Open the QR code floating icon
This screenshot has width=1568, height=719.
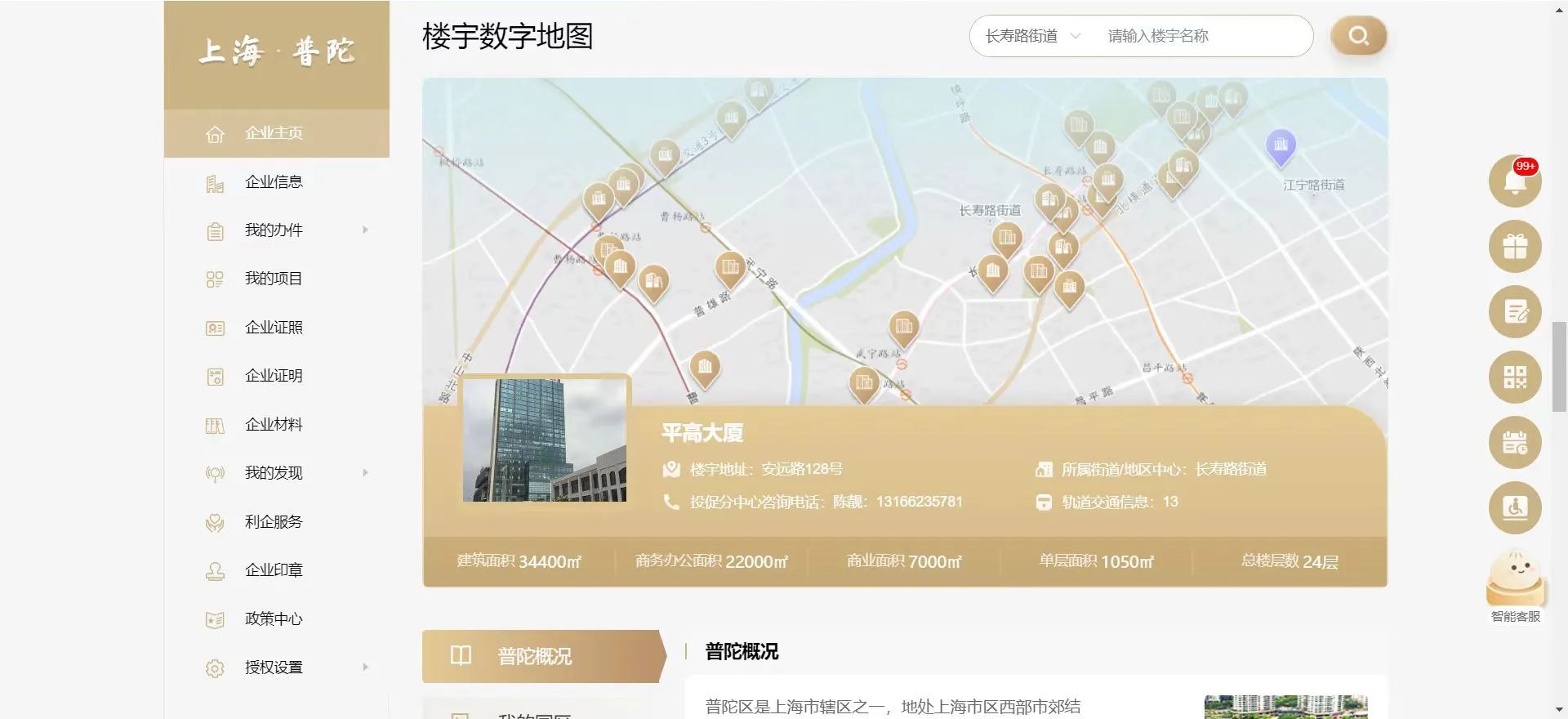pyautogui.click(x=1514, y=377)
